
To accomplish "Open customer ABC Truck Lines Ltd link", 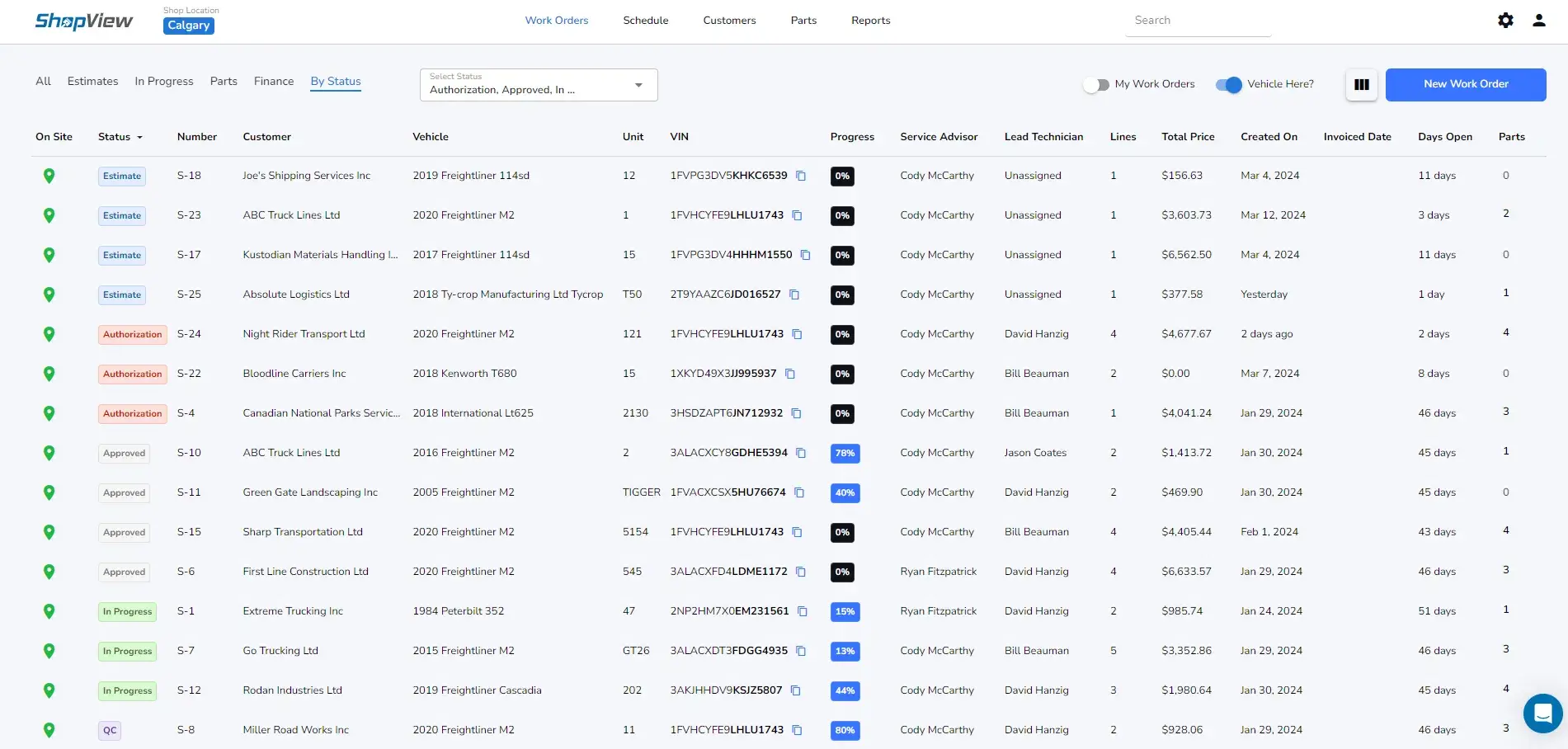I will coord(291,215).
